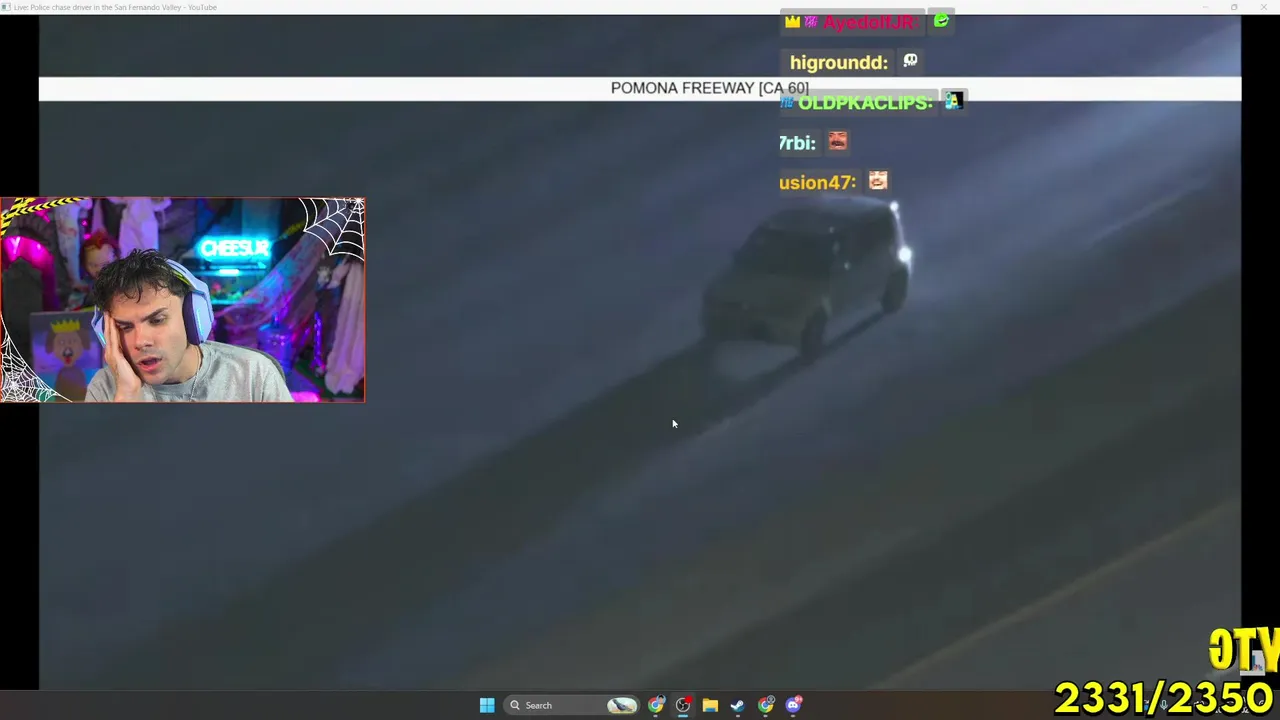Click the bird image in the search box
The height and width of the screenshot is (720, 1280).
click(x=622, y=705)
